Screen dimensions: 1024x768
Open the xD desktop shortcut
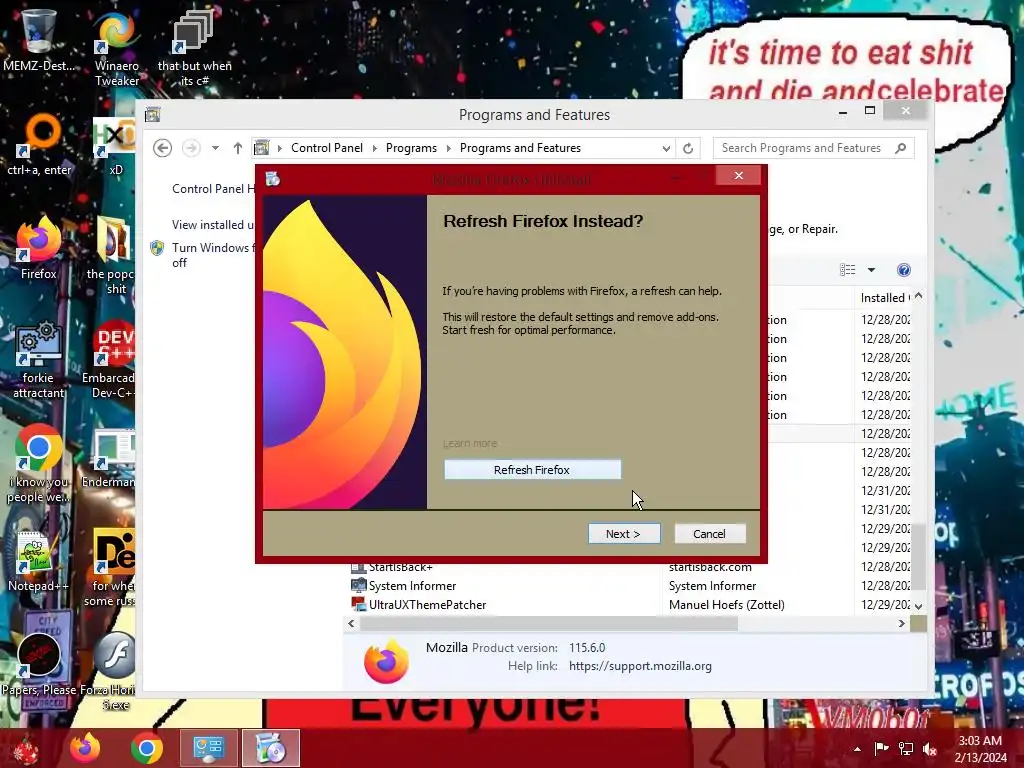pyautogui.click(x=115, y=145)
